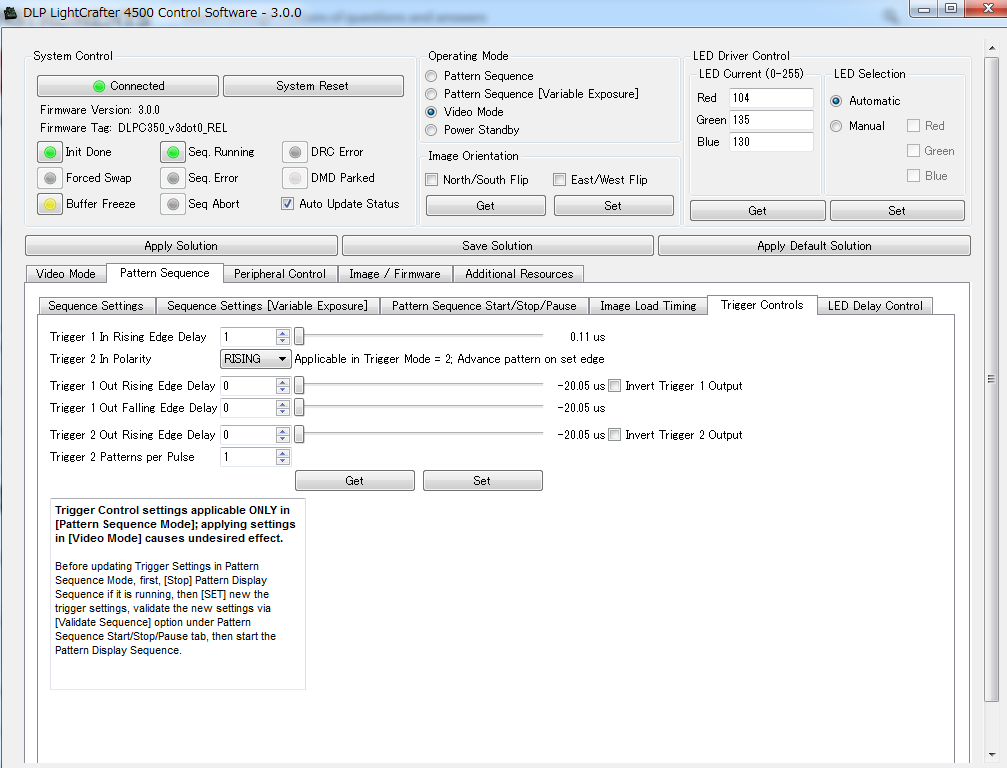The image size is (1007, 768).
Task: Check Invert Trigger 1 Output
Action: tap(615, 386)
